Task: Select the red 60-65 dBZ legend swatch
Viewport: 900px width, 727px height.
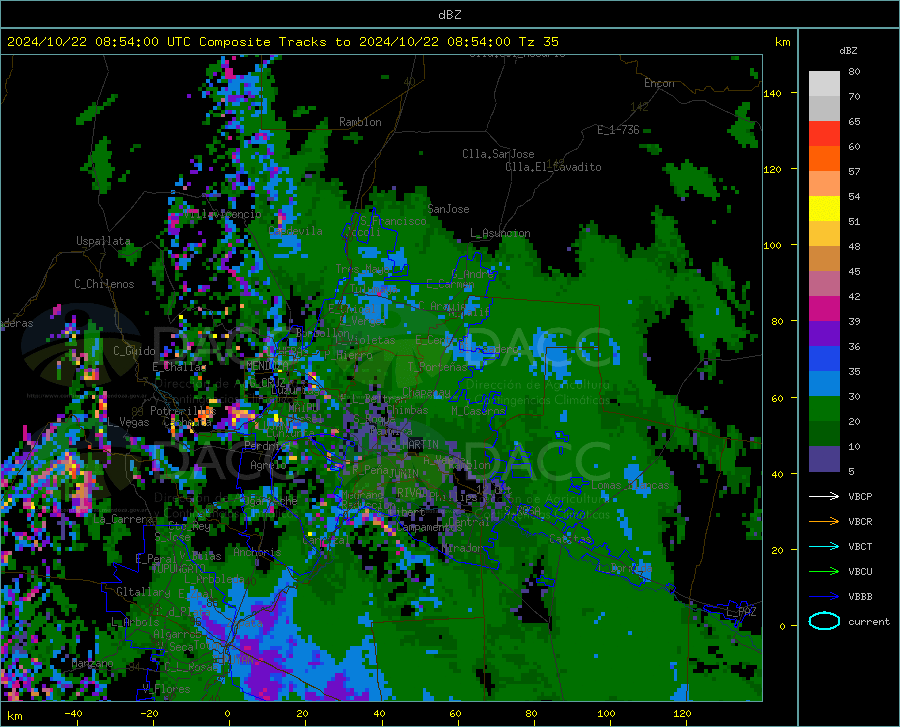Action: coord(824,134)
